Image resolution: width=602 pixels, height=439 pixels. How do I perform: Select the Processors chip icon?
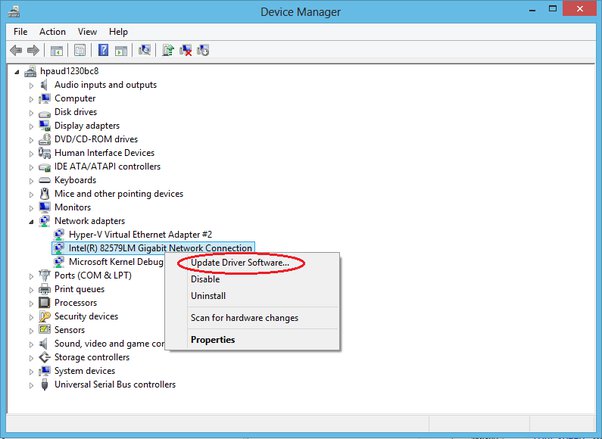click(x=45, y=303)
